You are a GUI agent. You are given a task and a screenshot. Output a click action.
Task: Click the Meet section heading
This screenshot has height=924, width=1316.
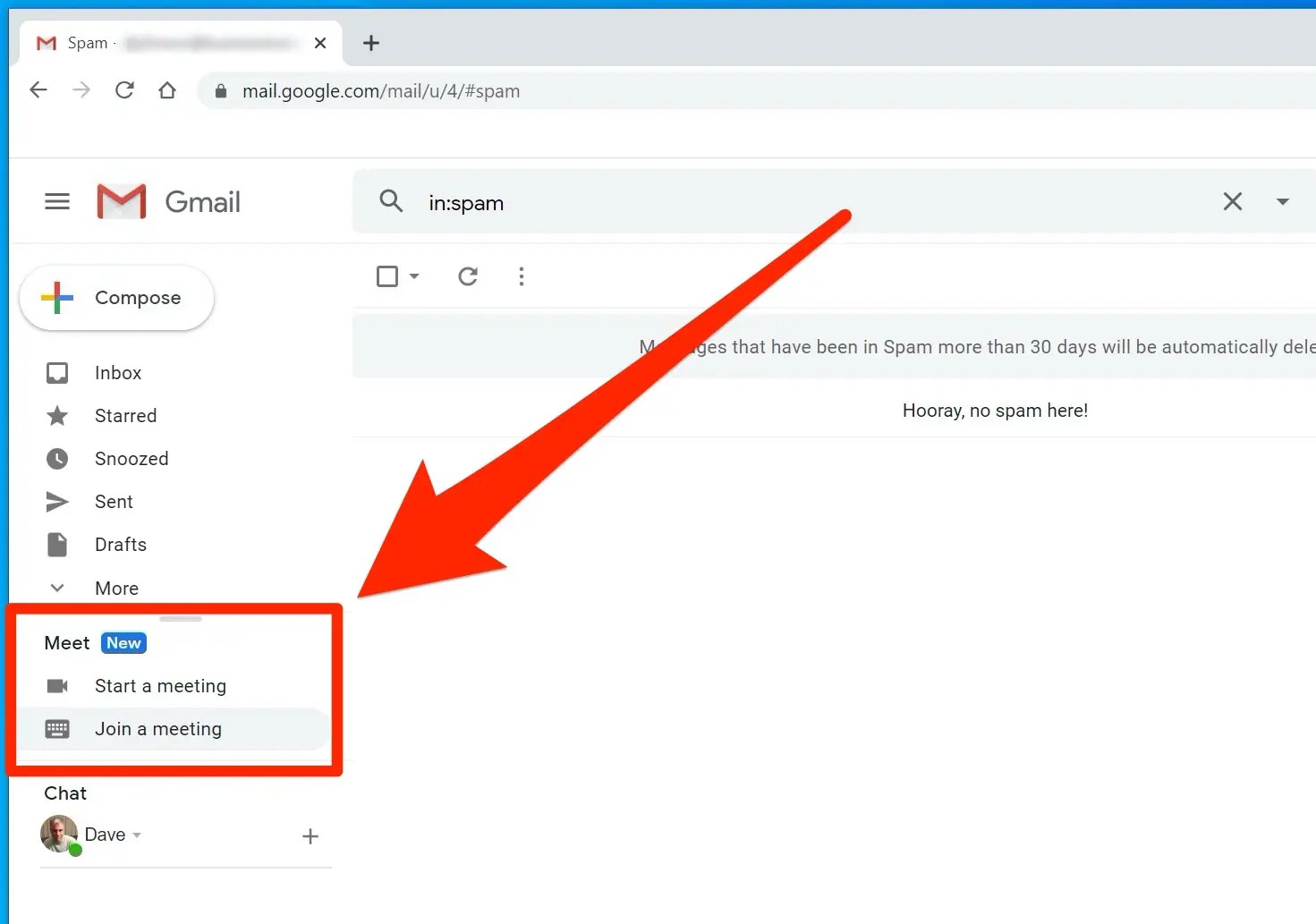pyautogui.click(x=67, y=643)
